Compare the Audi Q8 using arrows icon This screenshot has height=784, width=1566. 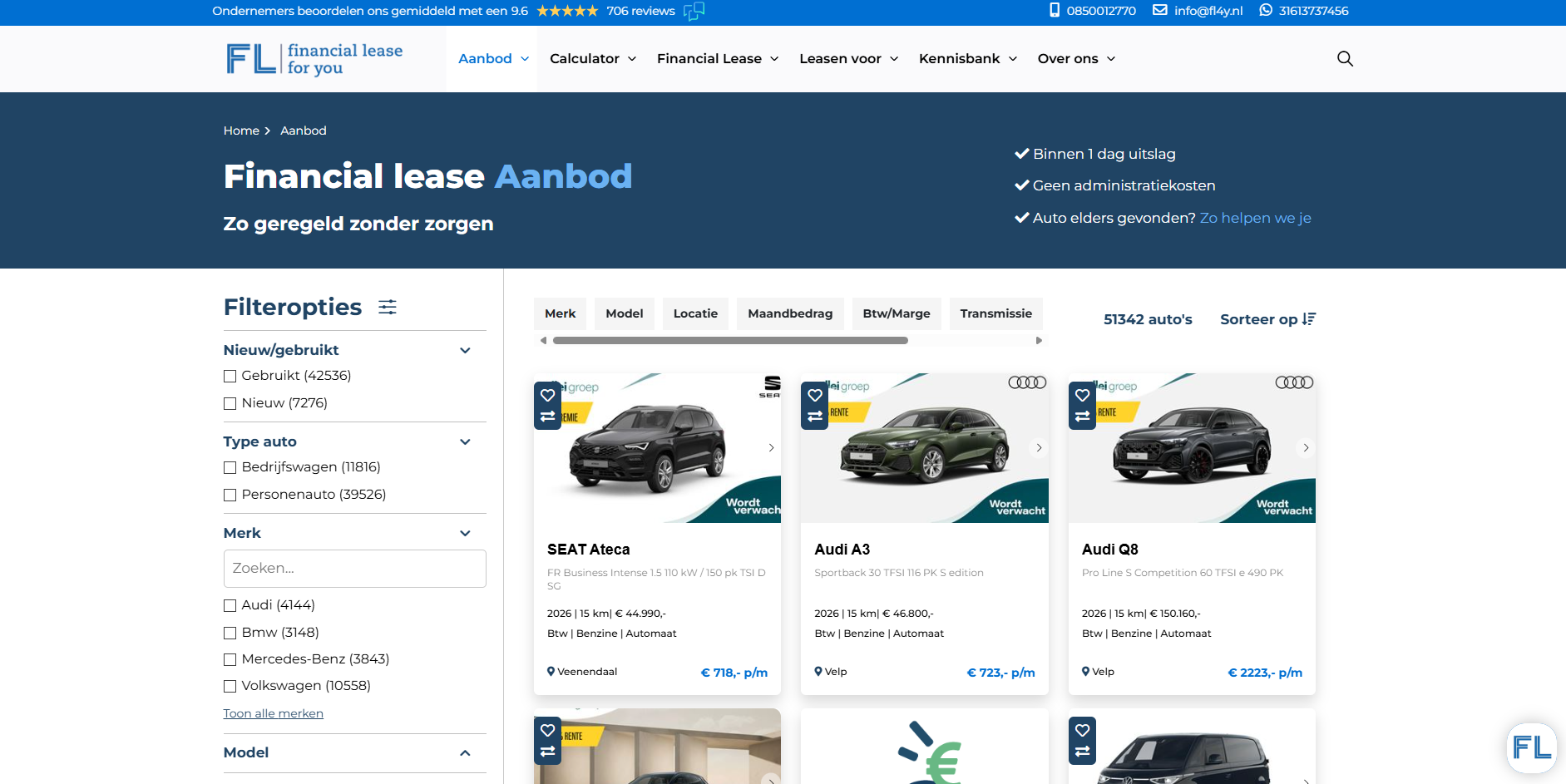pyautogui.click(x=1082, y=417)
